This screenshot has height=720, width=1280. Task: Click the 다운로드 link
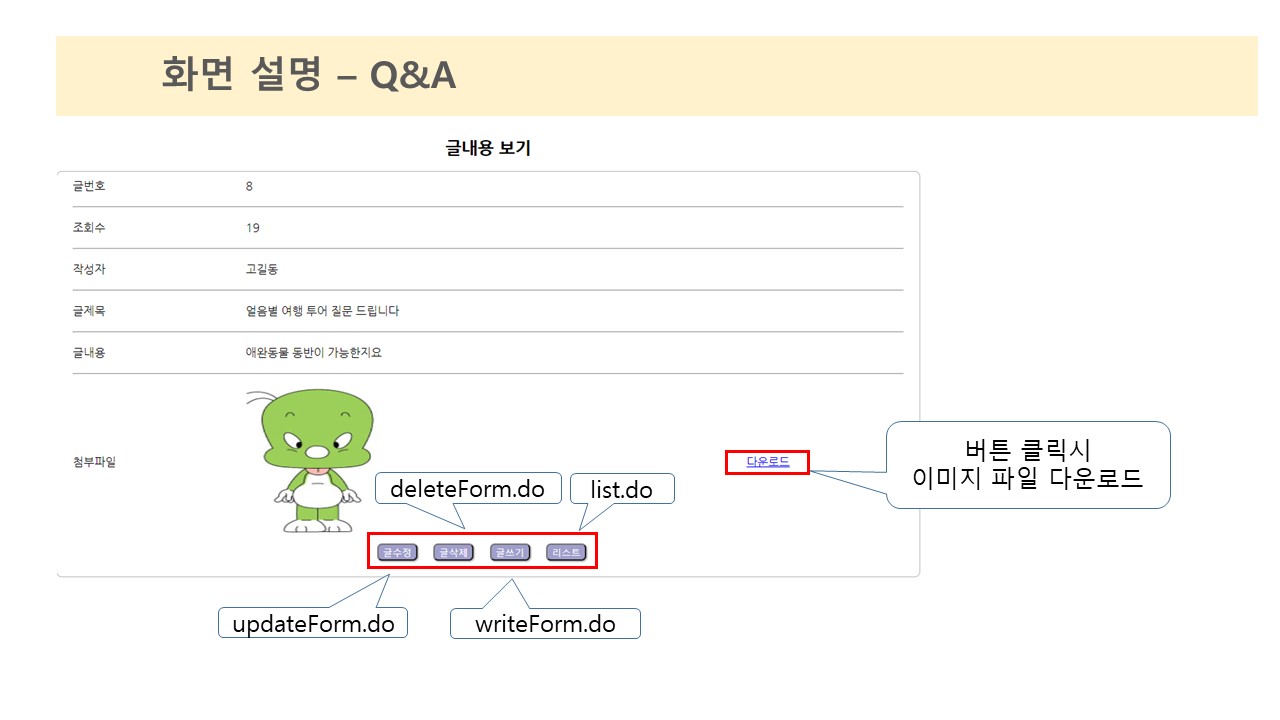[x=767, y=462]
